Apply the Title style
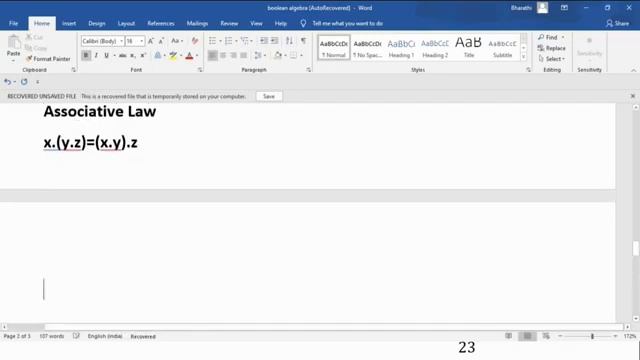Viewport: 640px width, 360px height. tap(469, 48)
